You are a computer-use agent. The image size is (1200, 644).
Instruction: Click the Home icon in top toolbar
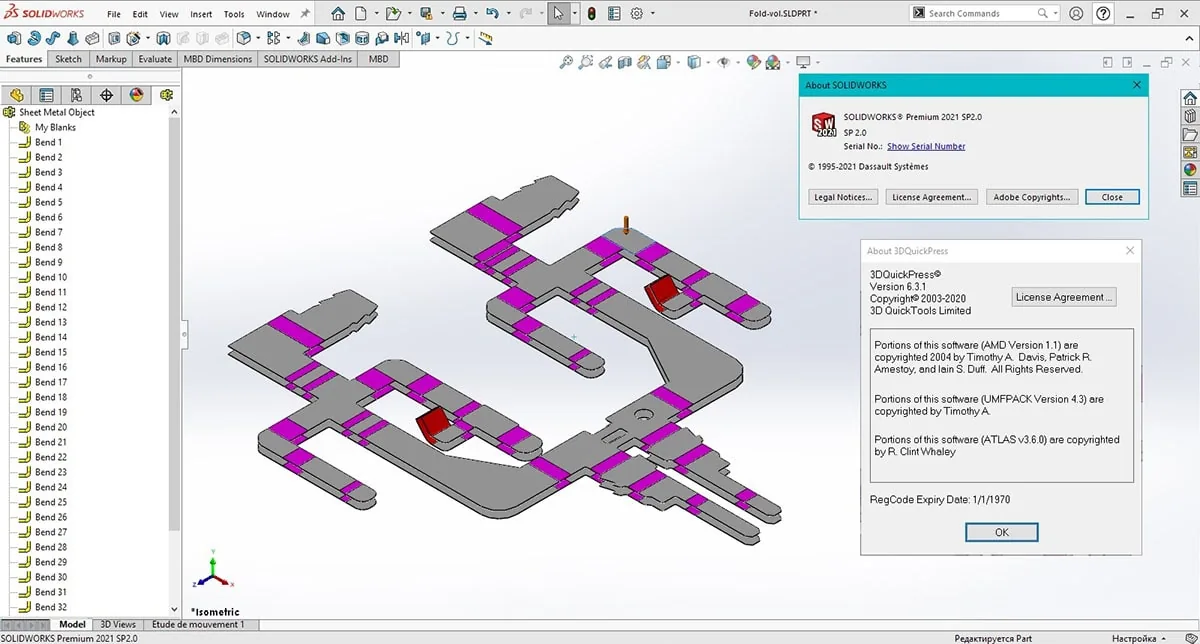pos(338,14)
